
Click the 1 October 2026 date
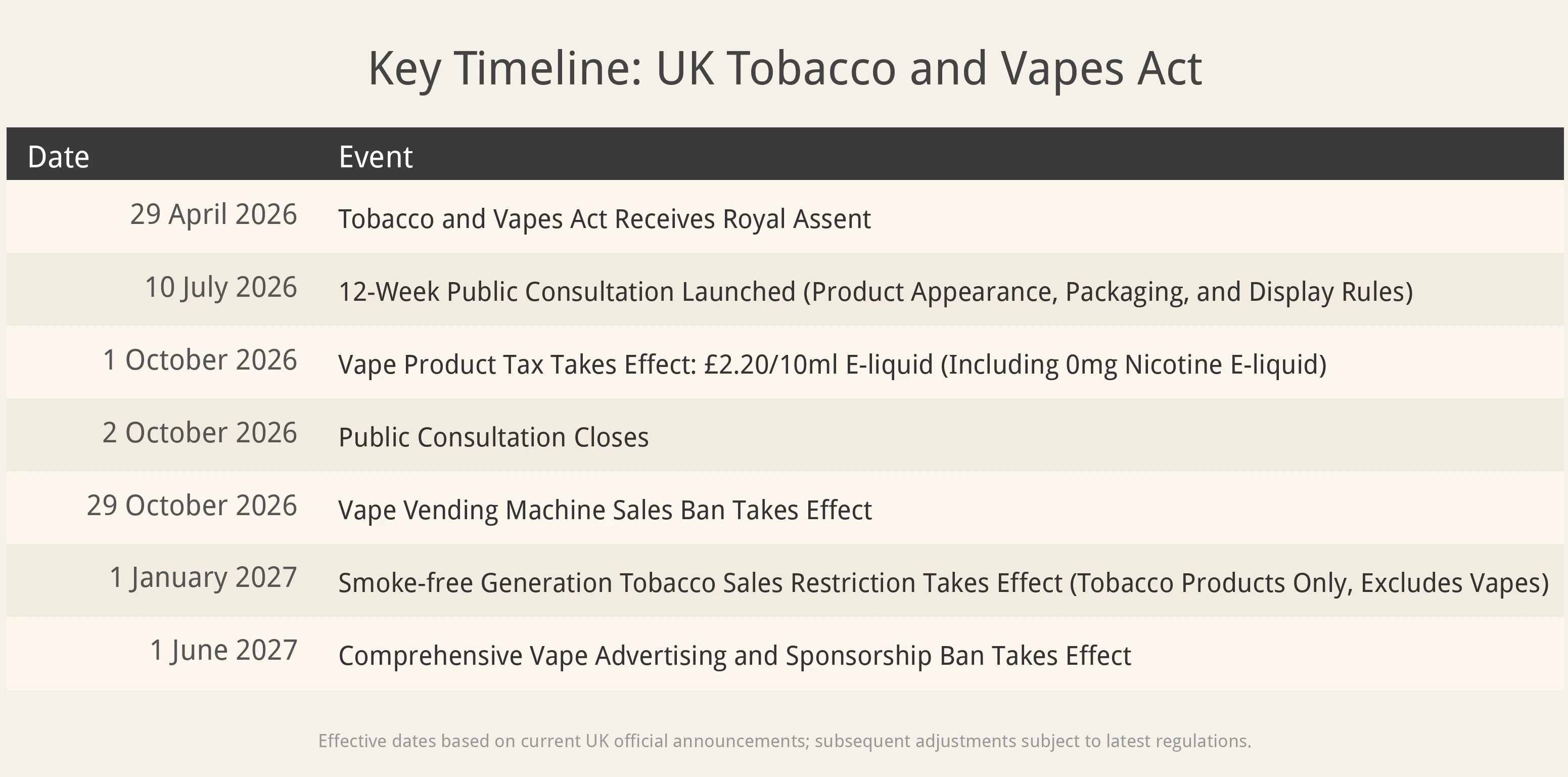[200, 360]
